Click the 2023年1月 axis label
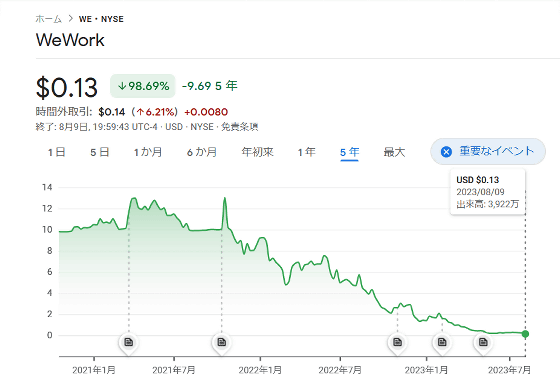560x385 pixels. click(426, 370)
